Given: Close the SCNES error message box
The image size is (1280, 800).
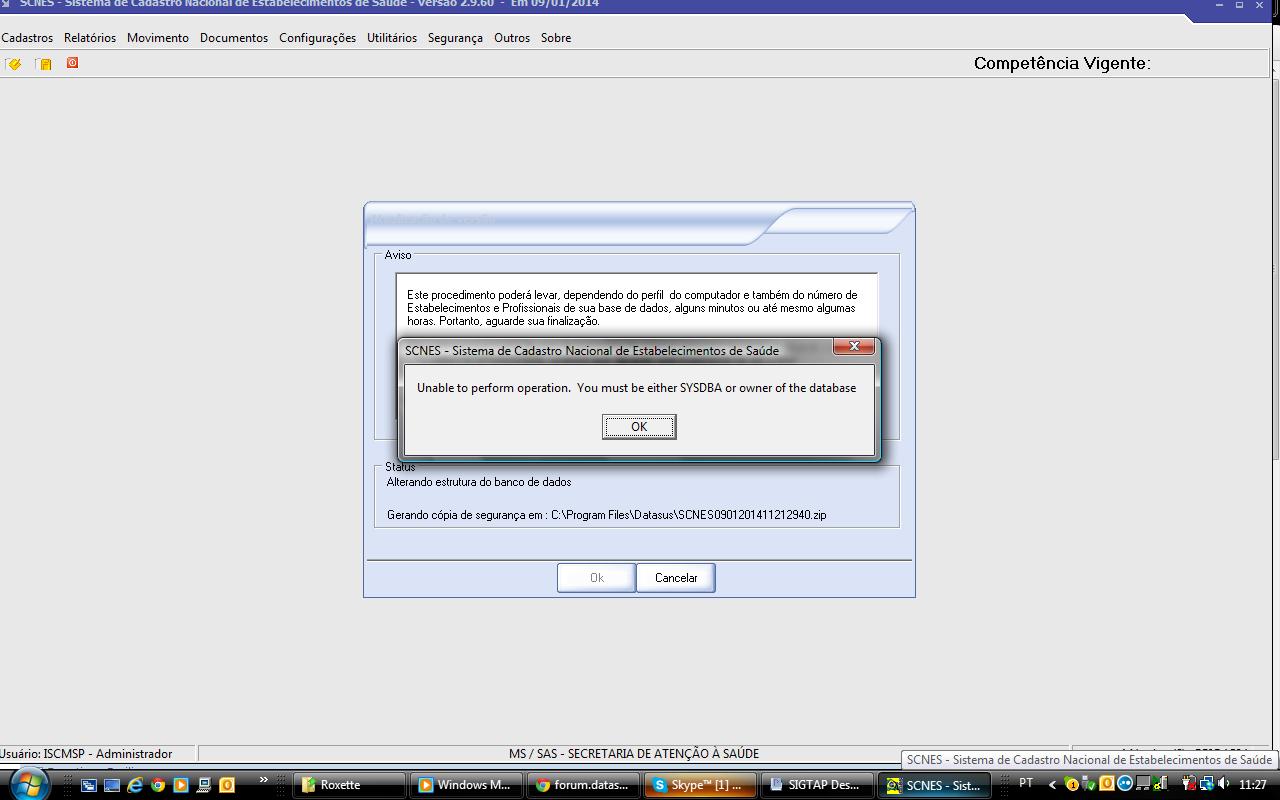Looking at the screenshot, I should click(x=854, y=347).
